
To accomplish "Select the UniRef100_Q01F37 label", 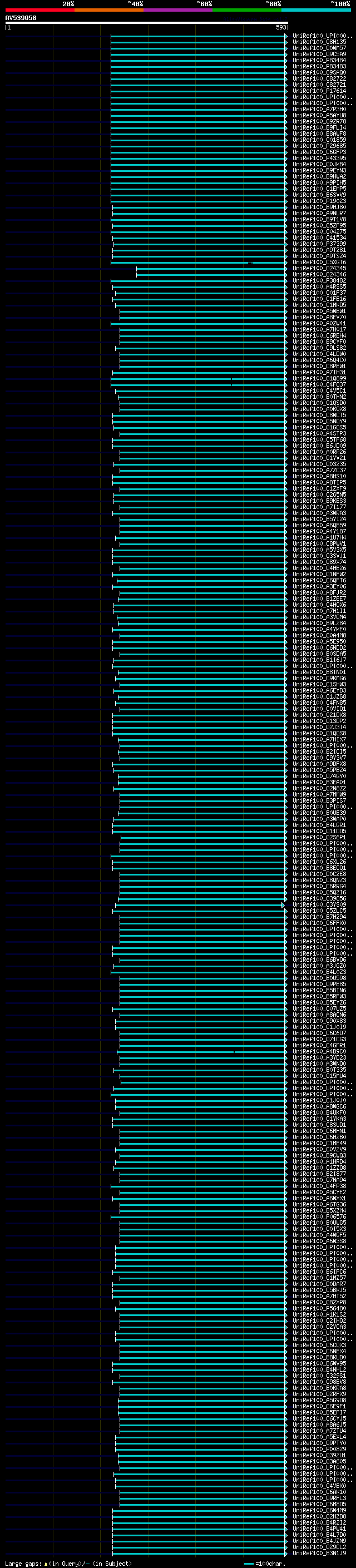I will tap(319, 293).
